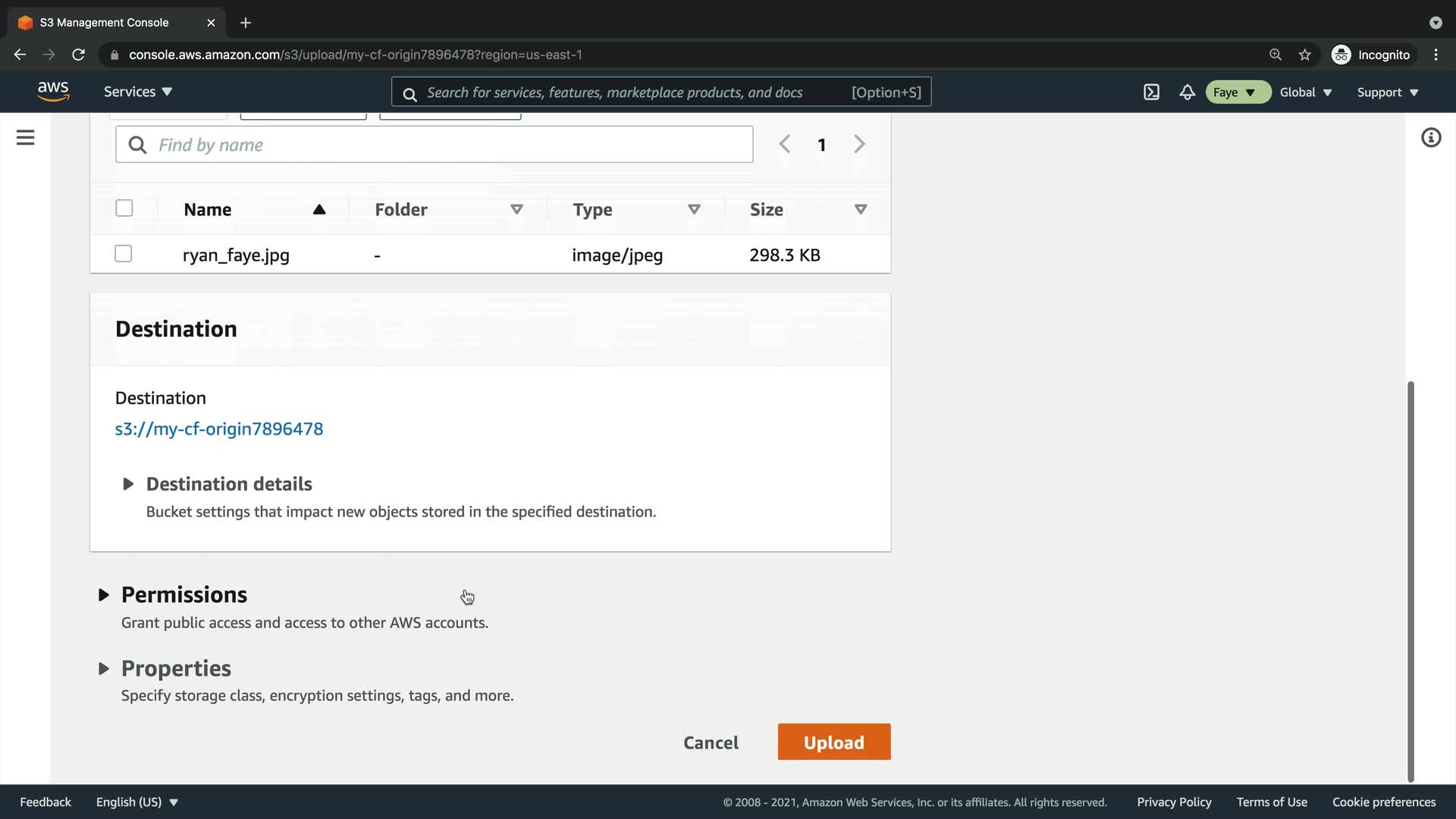Check the ryan_faye.jpg file checkbox

pos(123,254)
